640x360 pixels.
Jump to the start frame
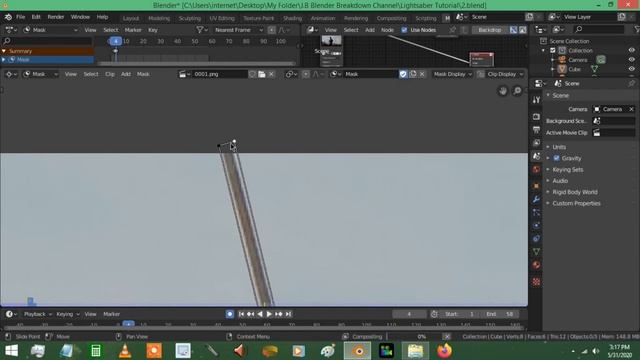coord(241,314)
